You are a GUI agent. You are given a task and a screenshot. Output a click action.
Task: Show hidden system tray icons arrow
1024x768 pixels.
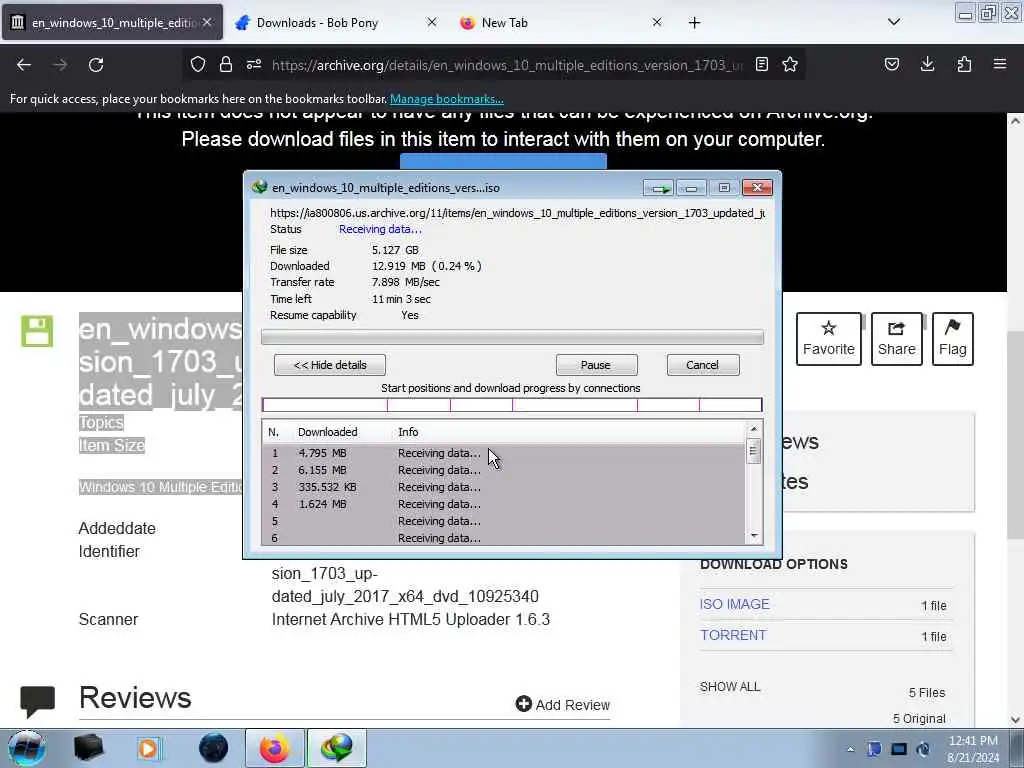(x=850, y=749)
